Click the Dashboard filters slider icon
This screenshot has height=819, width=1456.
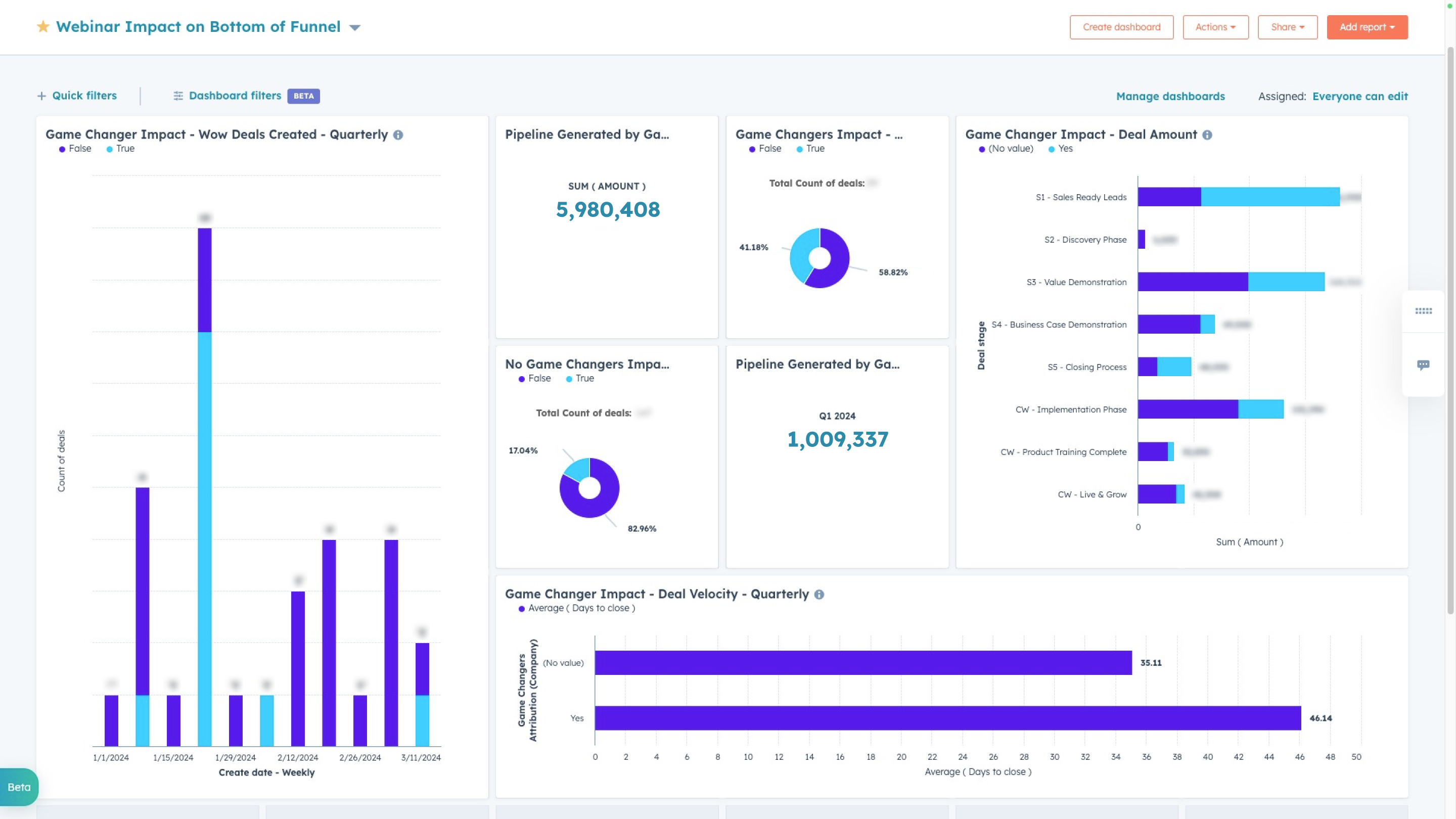[x=177, y=96]
